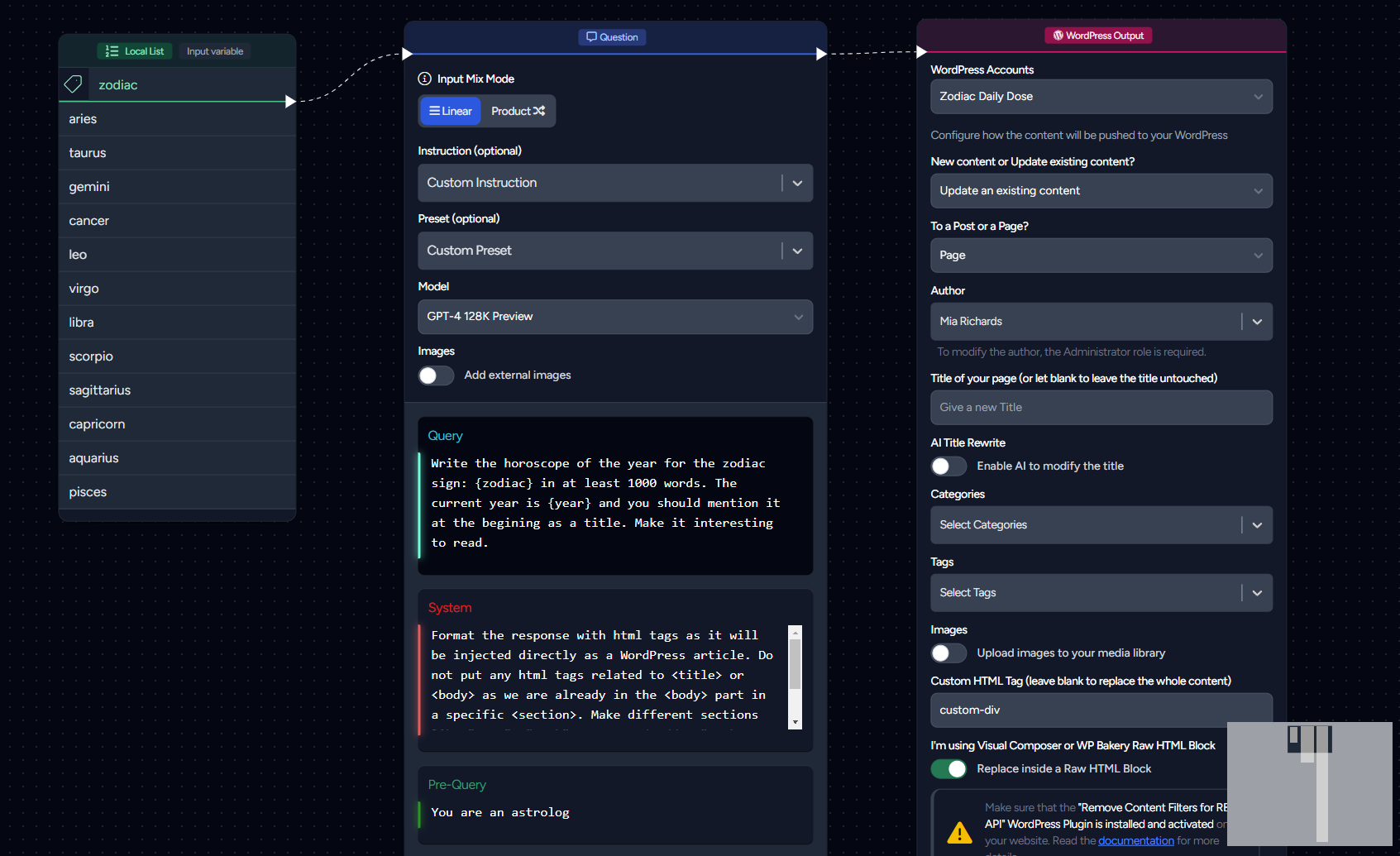This screenshot has height=856, width=1400.
Task: Click the Give a new Title field
Action: click(x=1101, y=408)
